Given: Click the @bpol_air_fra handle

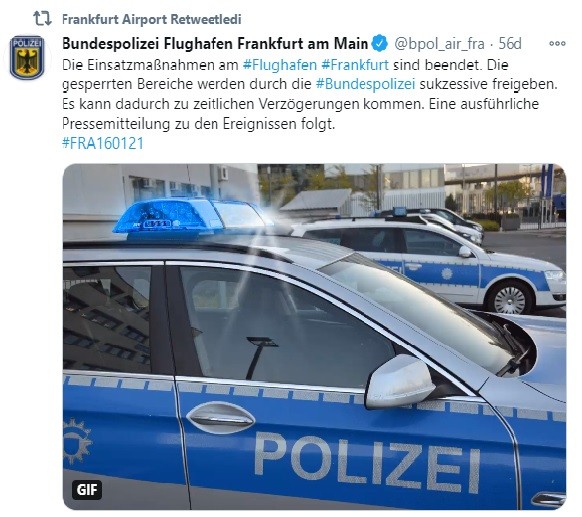Looking at the screenshot, I should point(439,44).
